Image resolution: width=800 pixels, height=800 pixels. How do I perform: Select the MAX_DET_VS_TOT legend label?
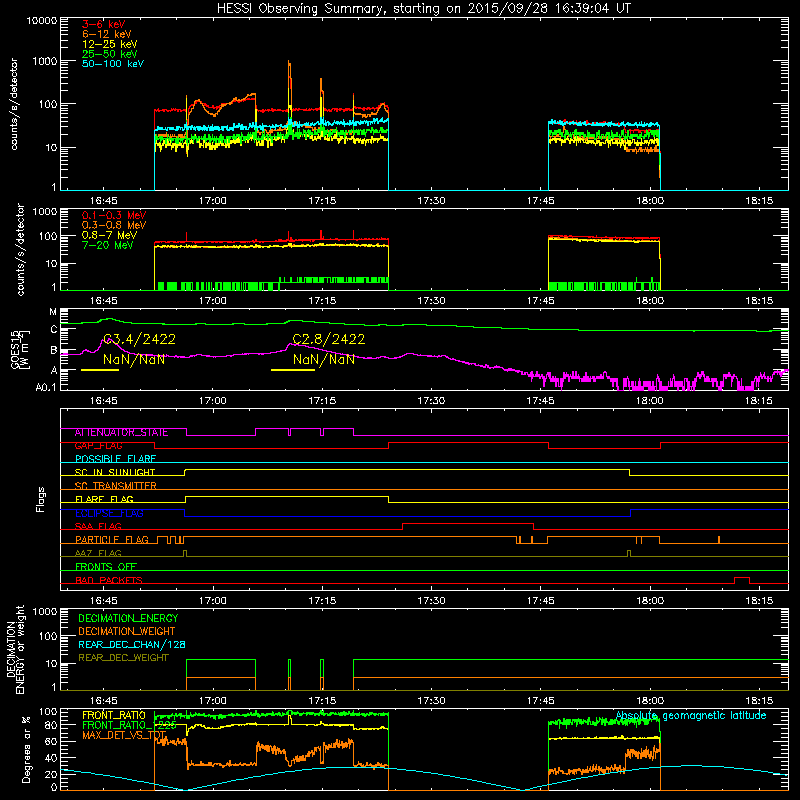point(124,735)
